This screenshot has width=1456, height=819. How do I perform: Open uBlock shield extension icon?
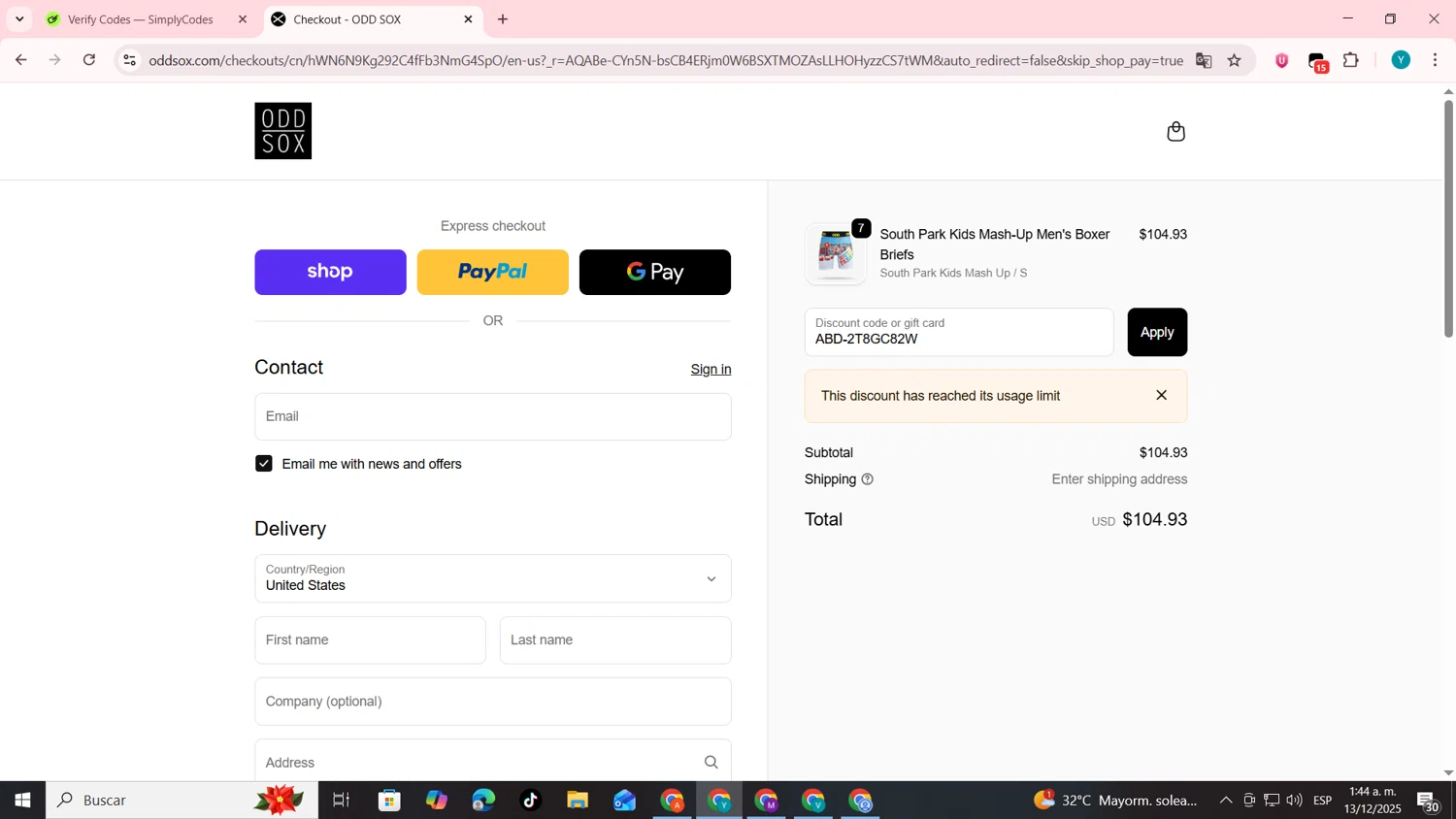point(1282,60)
